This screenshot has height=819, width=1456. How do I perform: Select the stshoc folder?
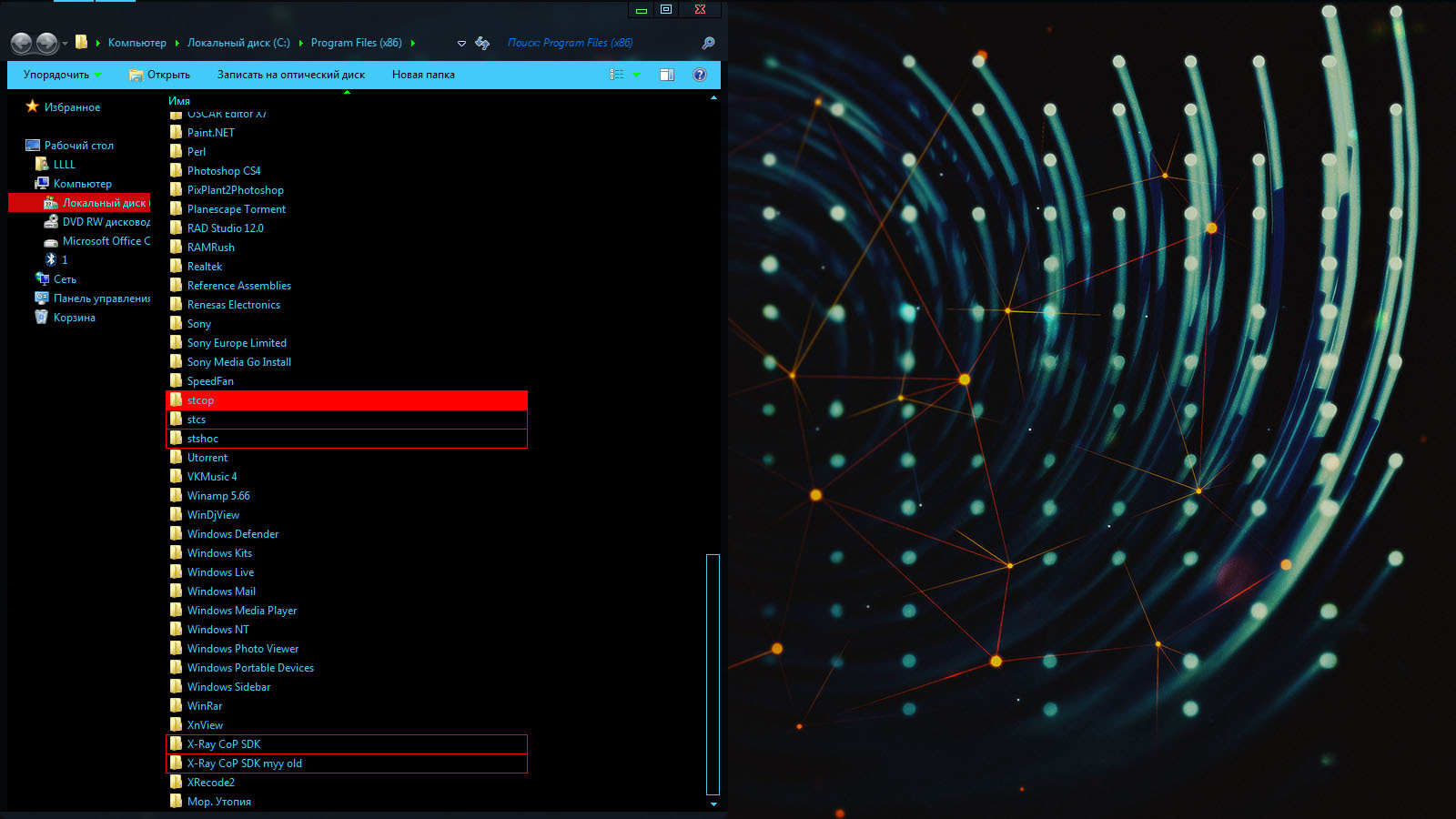[347, 439]
